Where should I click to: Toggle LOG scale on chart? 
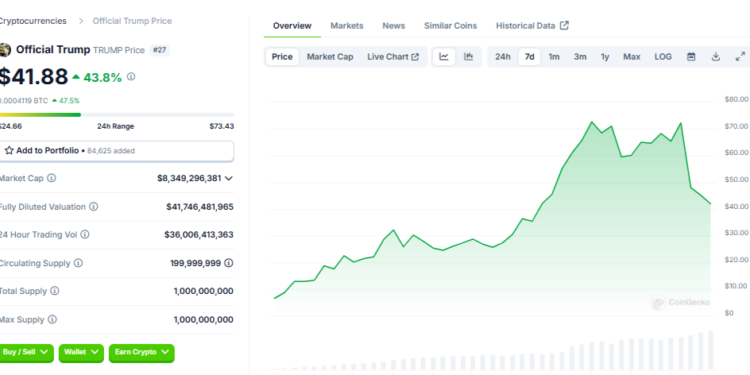pyautogui.click(x=663, y=56)
